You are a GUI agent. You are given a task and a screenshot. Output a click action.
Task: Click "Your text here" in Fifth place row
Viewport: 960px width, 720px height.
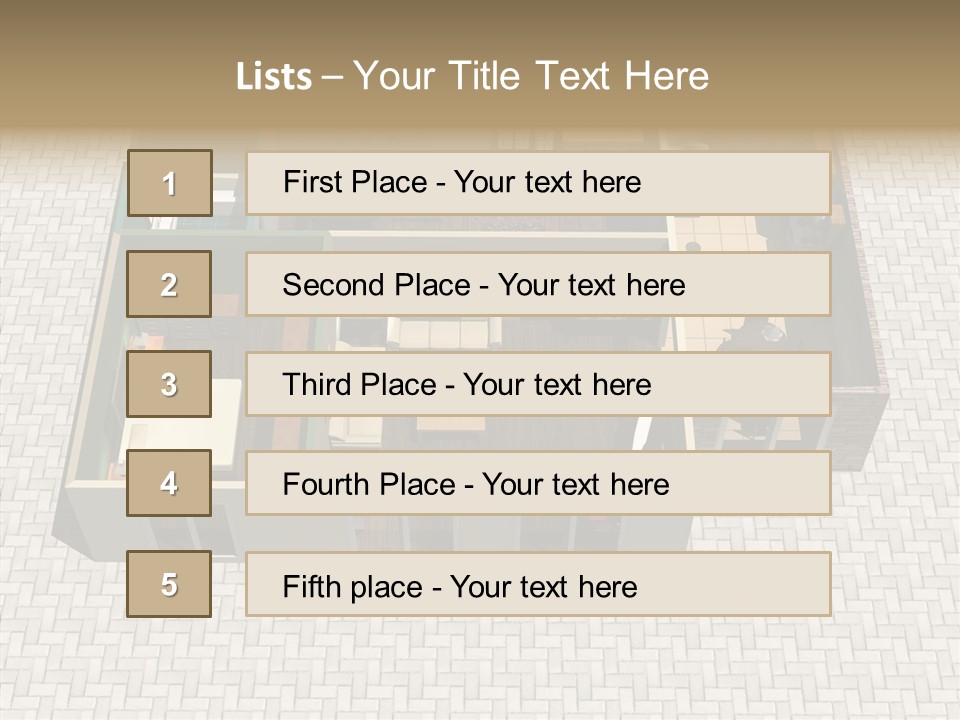543,586
